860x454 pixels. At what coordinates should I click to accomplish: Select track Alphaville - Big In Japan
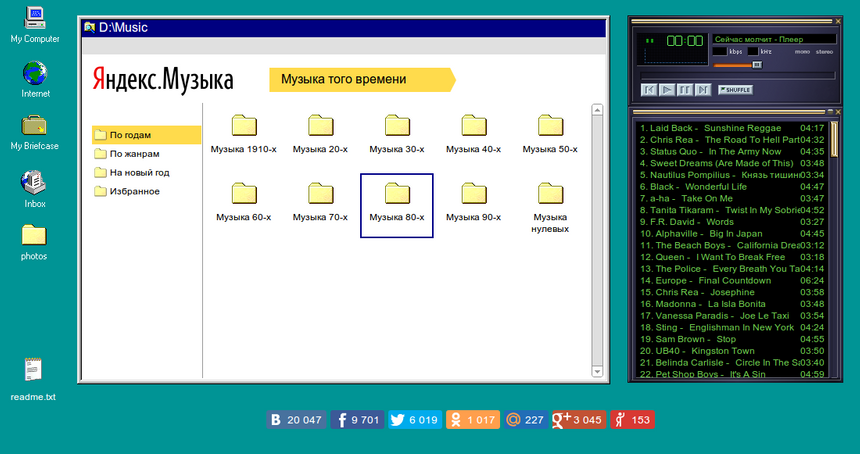732,234
